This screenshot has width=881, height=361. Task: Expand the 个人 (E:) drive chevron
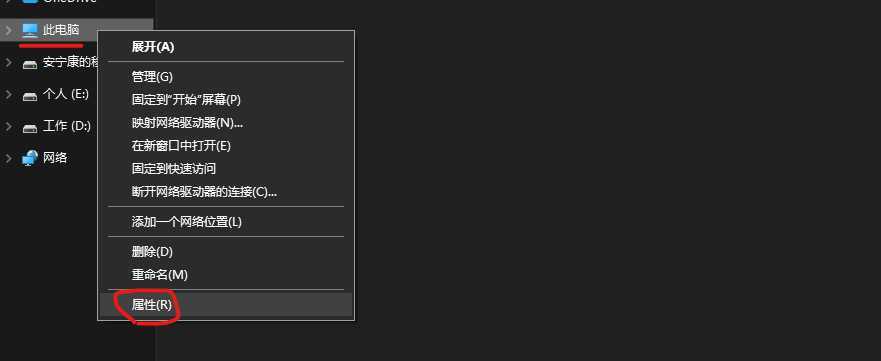click(x=8, y=94)
